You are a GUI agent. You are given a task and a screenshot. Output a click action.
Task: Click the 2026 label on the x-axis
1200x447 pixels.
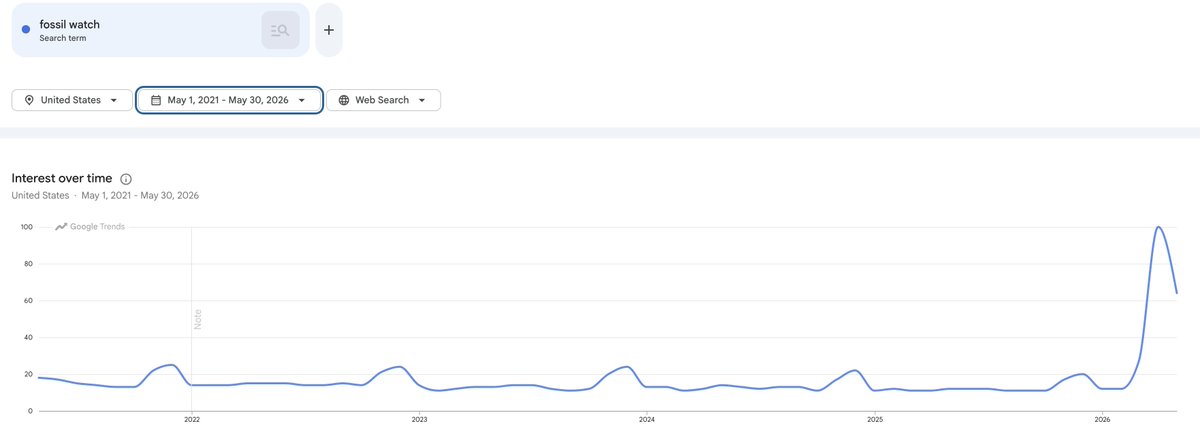tap(1103, 420)
